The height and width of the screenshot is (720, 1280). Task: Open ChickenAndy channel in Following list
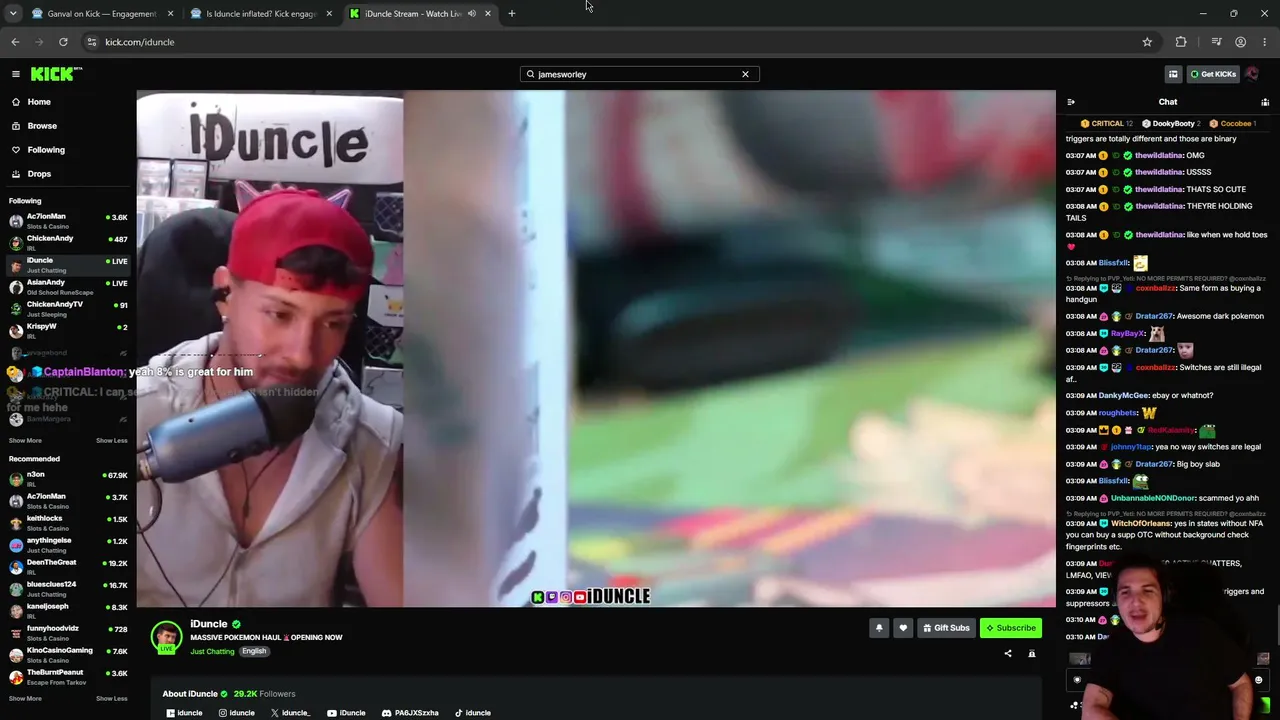click(68, 242)
